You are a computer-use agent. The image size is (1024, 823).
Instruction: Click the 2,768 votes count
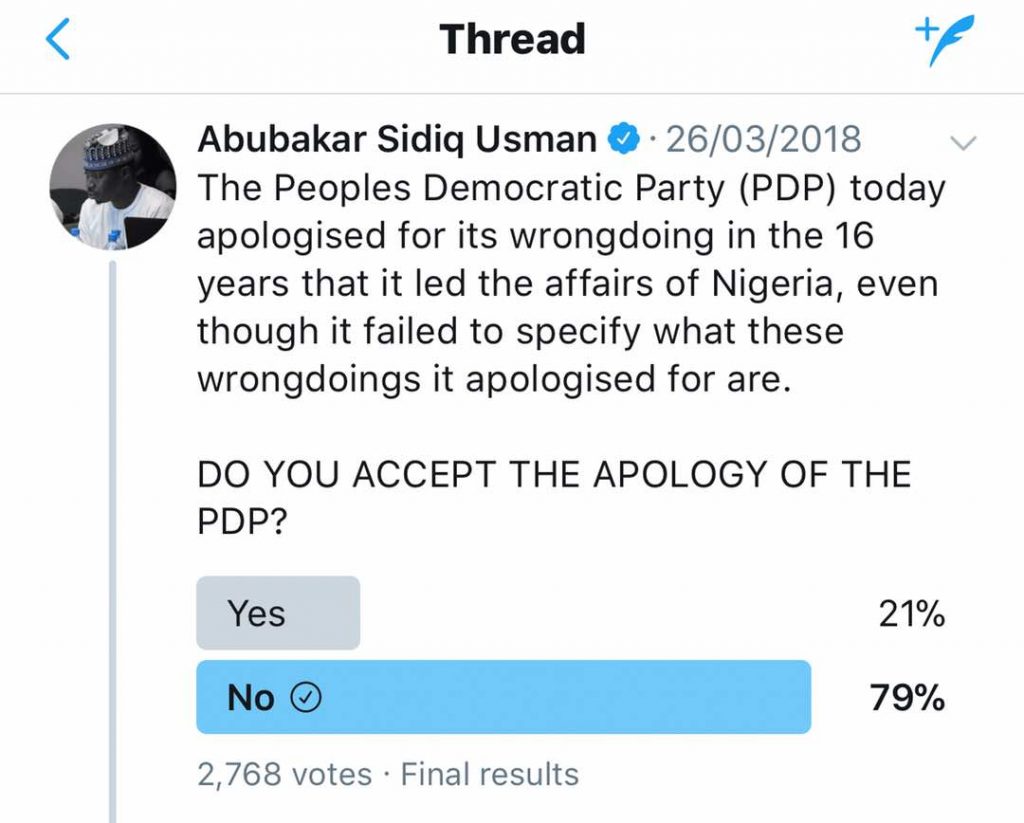(284, 775)
